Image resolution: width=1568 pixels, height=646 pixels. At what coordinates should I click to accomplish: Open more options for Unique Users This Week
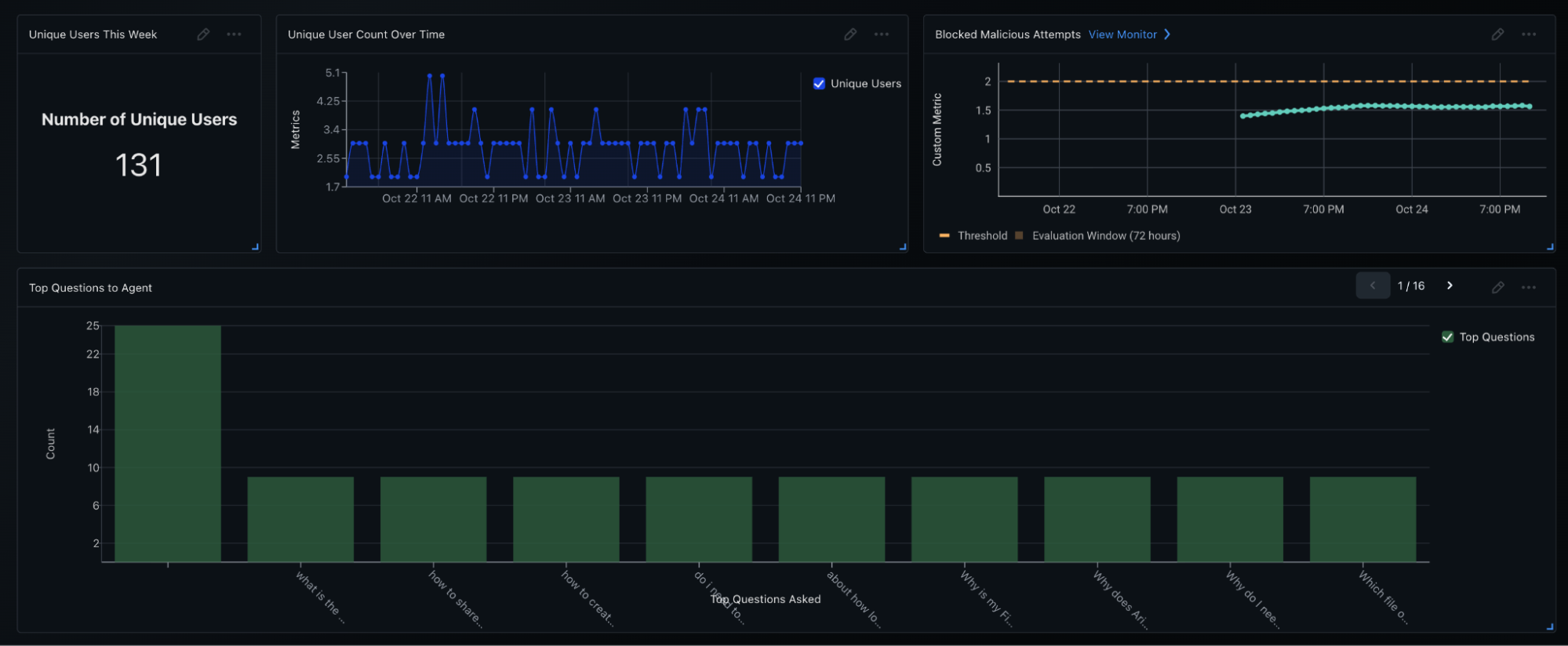[234, 34]
